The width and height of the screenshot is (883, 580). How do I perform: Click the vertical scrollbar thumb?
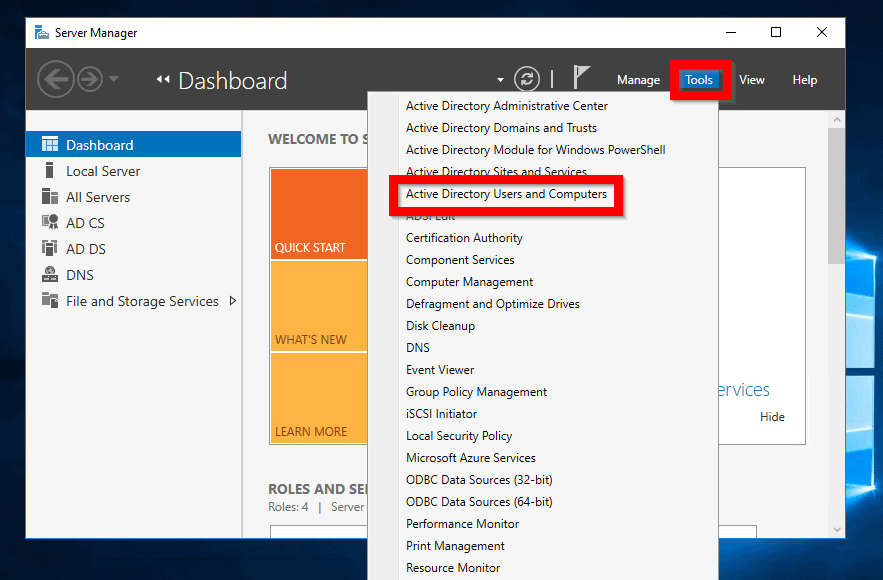coord(837,195)
